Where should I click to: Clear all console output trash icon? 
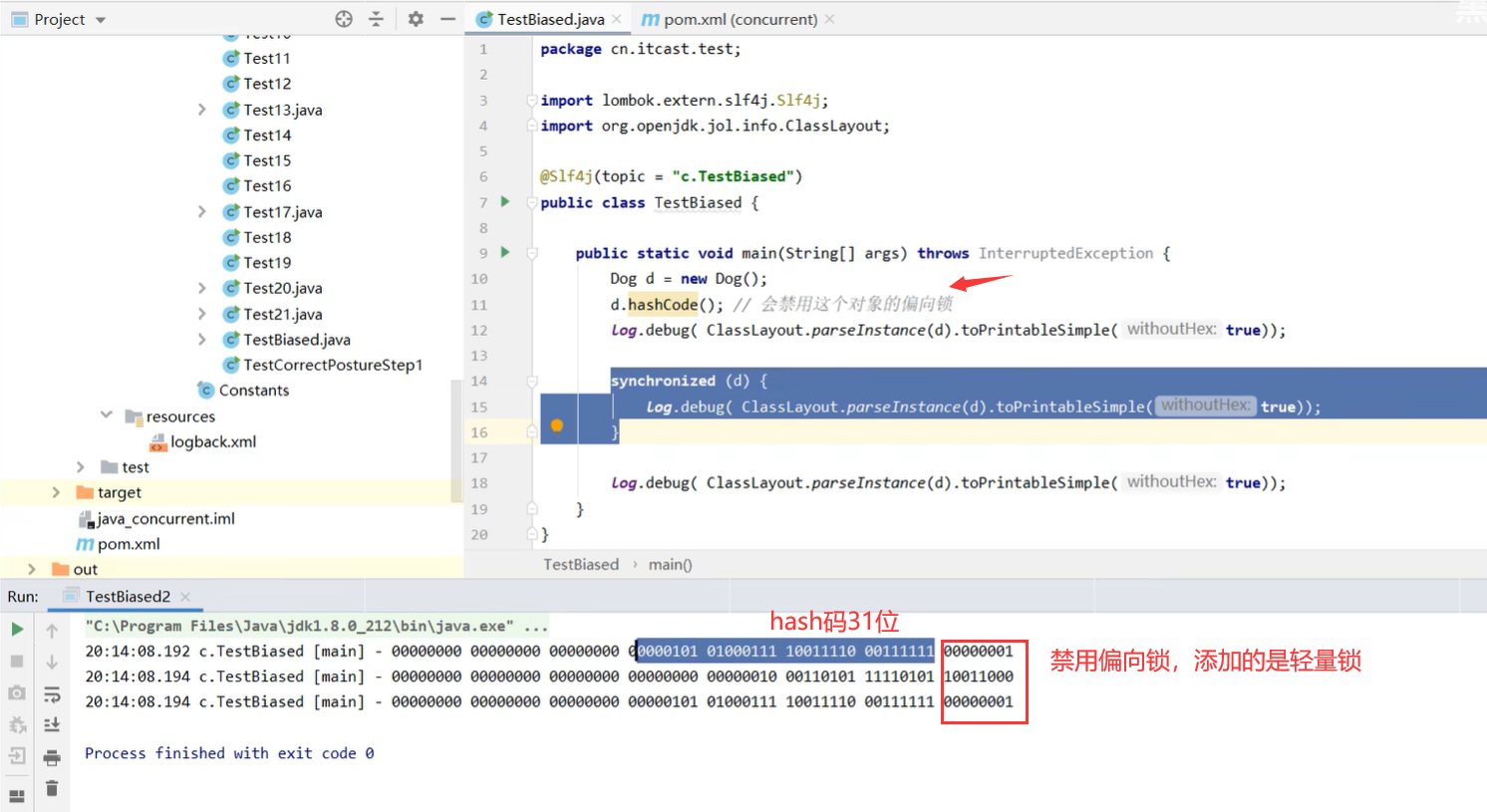tap(52, 788)
